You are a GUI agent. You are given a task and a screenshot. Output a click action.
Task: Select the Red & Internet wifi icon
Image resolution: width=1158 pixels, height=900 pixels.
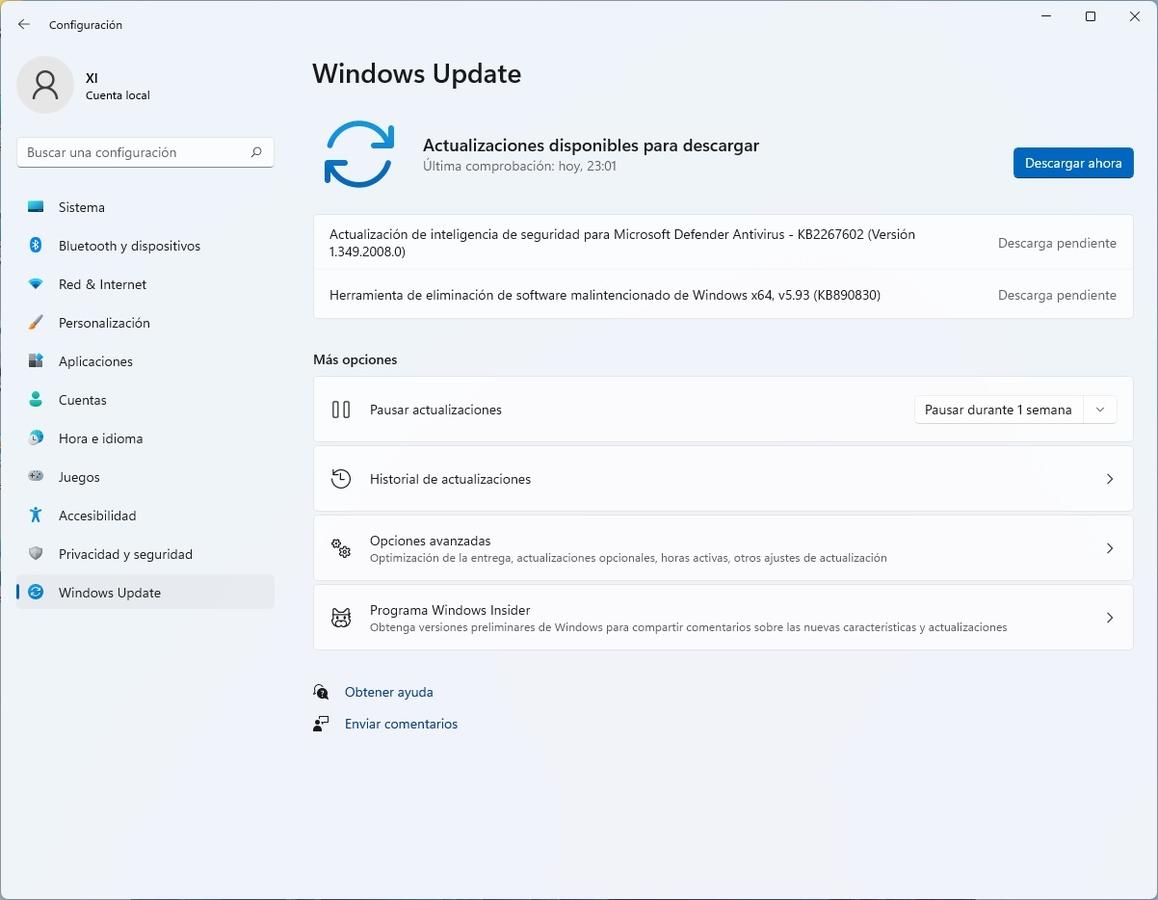(36, 284)
